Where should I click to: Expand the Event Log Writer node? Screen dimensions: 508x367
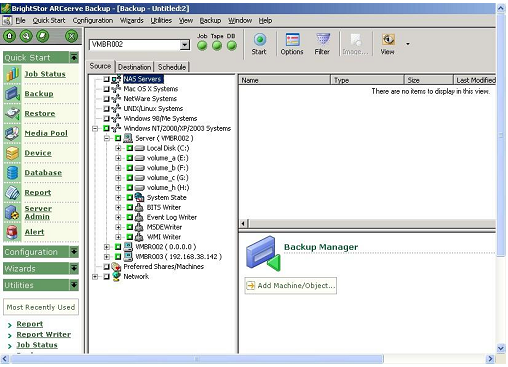pos(118,217)
